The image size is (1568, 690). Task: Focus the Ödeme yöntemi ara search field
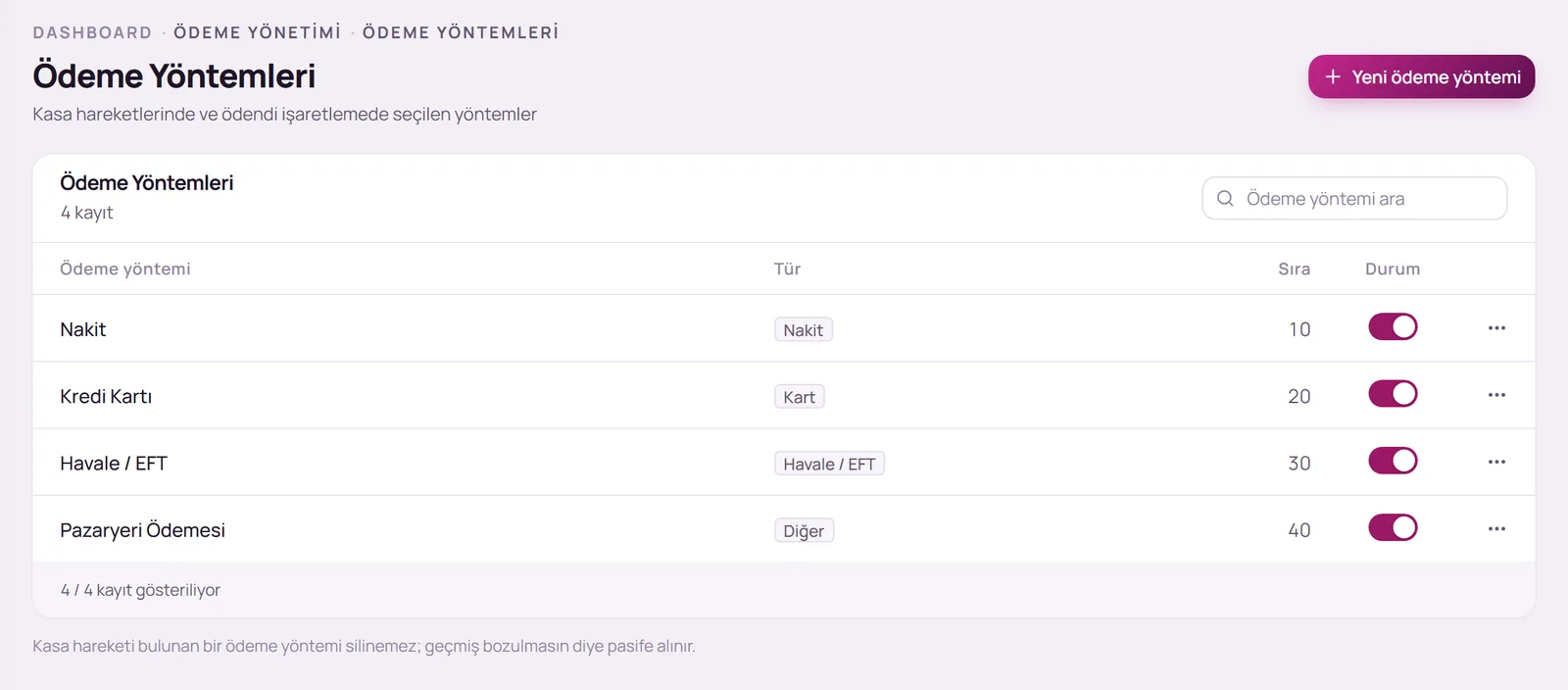1354,199
